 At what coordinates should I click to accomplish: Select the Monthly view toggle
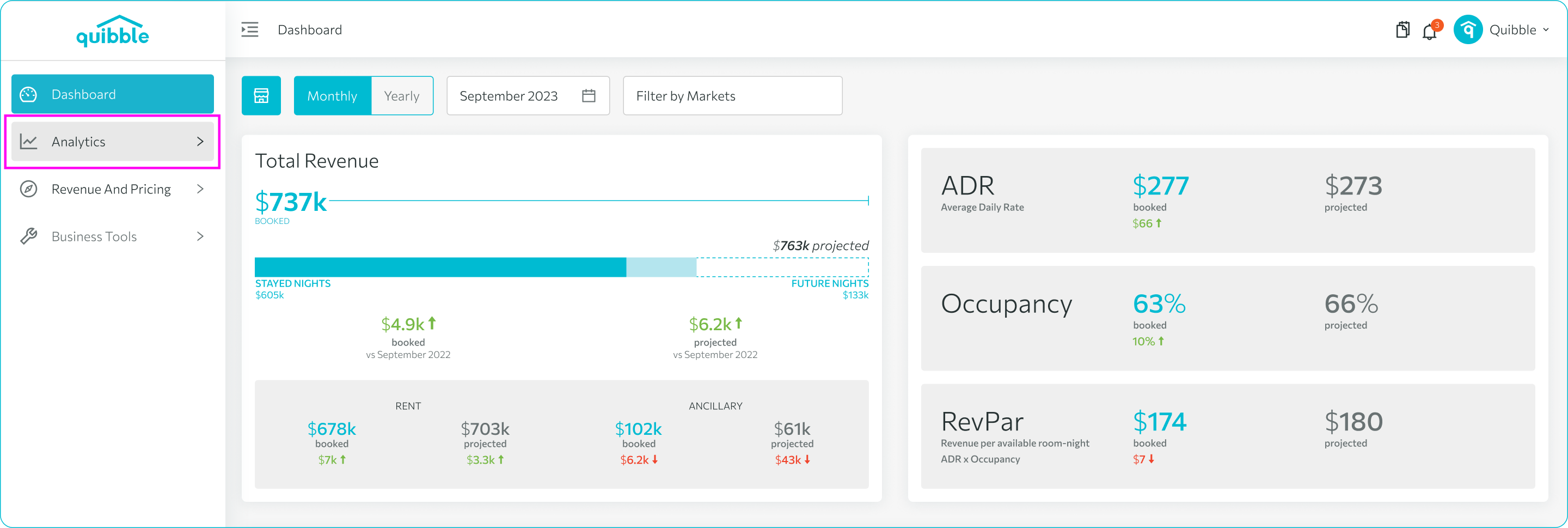tap(332, 95)
